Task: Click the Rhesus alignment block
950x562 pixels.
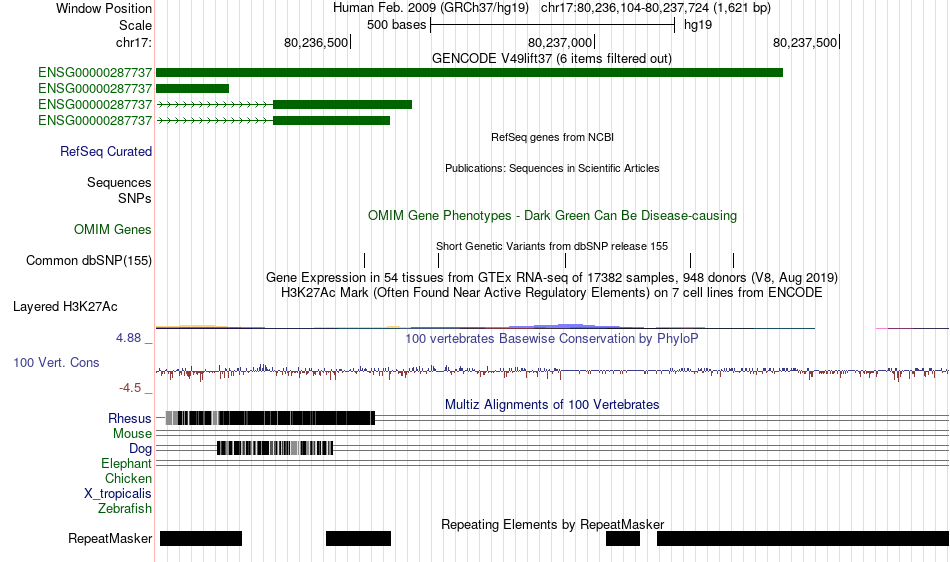Action: 270,418
